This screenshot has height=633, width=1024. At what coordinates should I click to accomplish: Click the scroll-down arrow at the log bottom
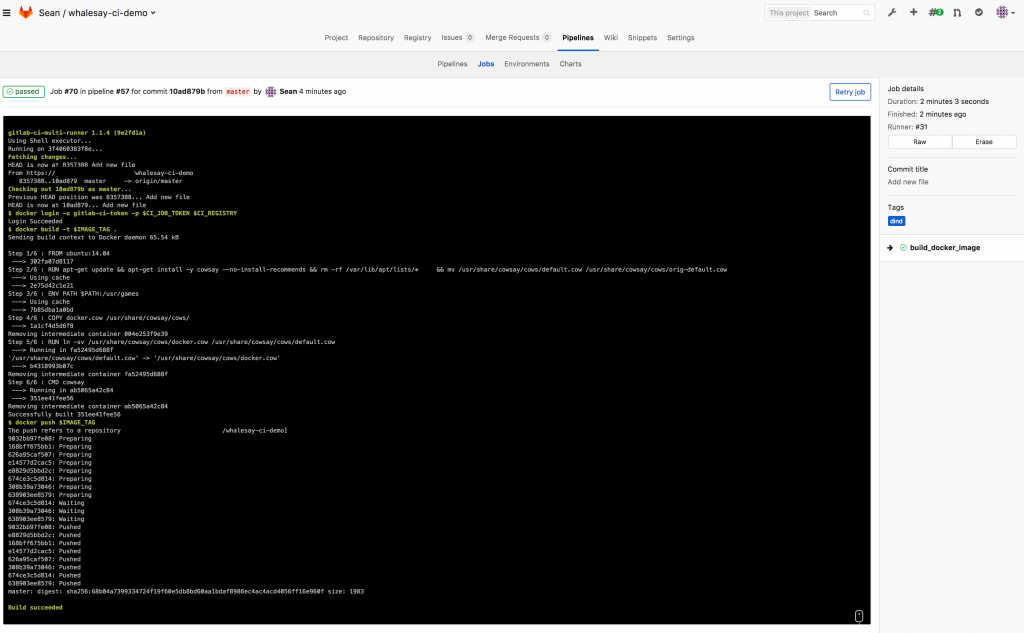tap(858, 616)
